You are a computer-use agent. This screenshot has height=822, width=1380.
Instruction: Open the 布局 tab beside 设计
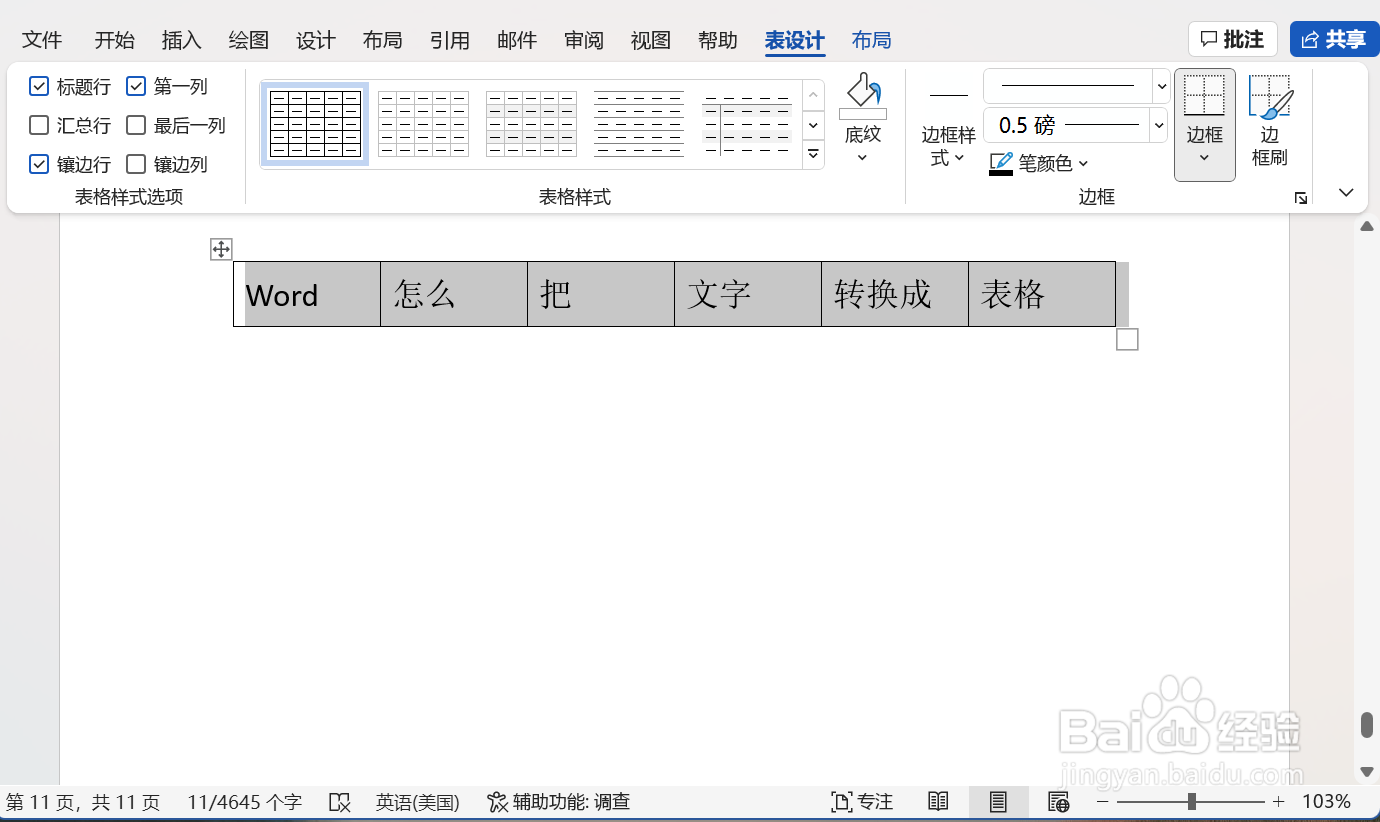(x=382, y=40)
